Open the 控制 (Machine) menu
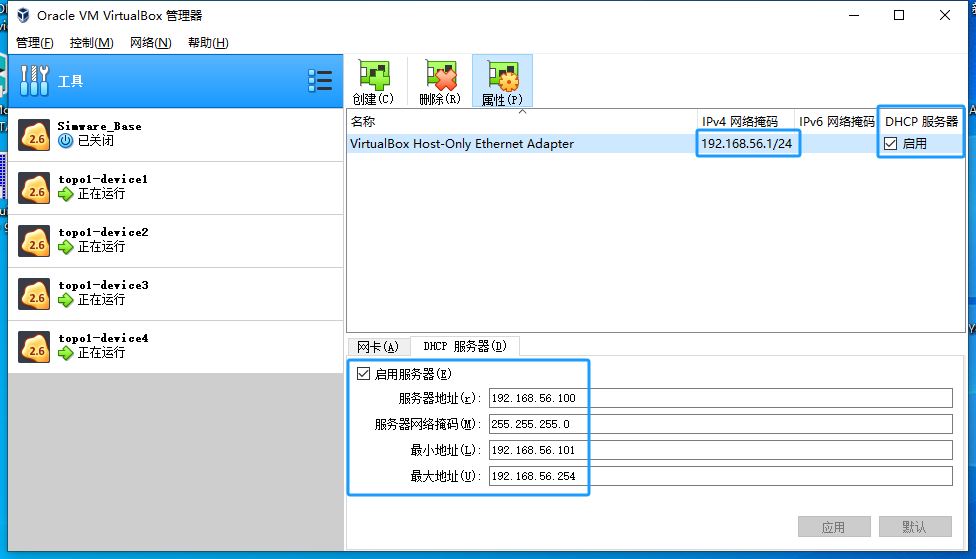 coord(91,43)
